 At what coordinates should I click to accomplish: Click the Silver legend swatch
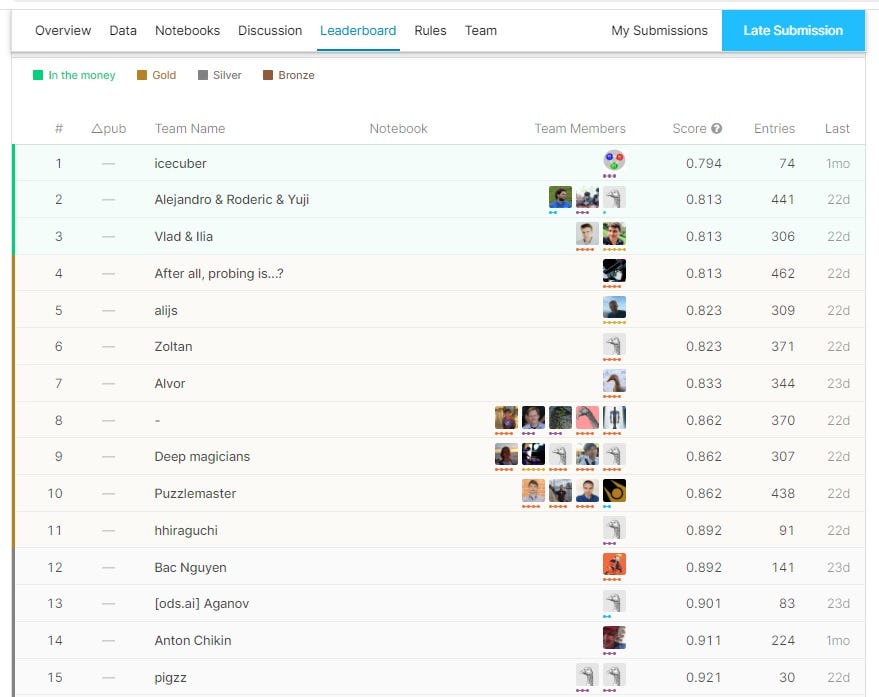click(203, 75)
